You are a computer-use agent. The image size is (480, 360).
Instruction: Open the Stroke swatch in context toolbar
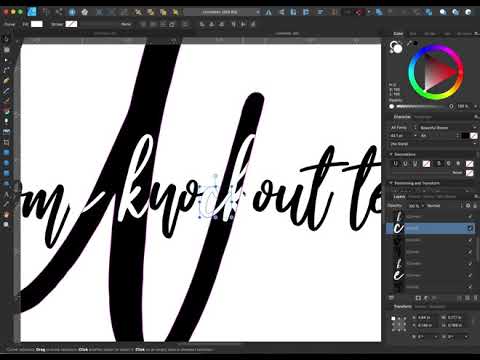[71, 24]
